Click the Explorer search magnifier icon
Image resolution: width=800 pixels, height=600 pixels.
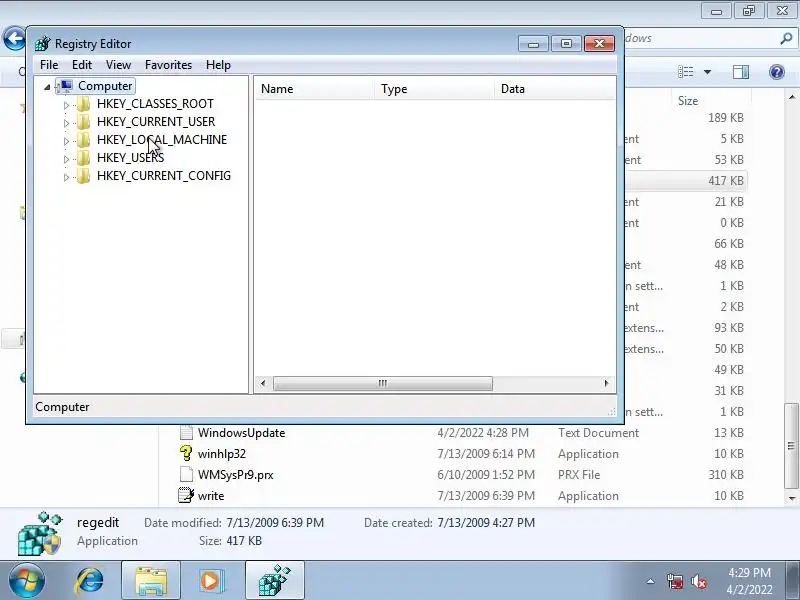point(786,38)
